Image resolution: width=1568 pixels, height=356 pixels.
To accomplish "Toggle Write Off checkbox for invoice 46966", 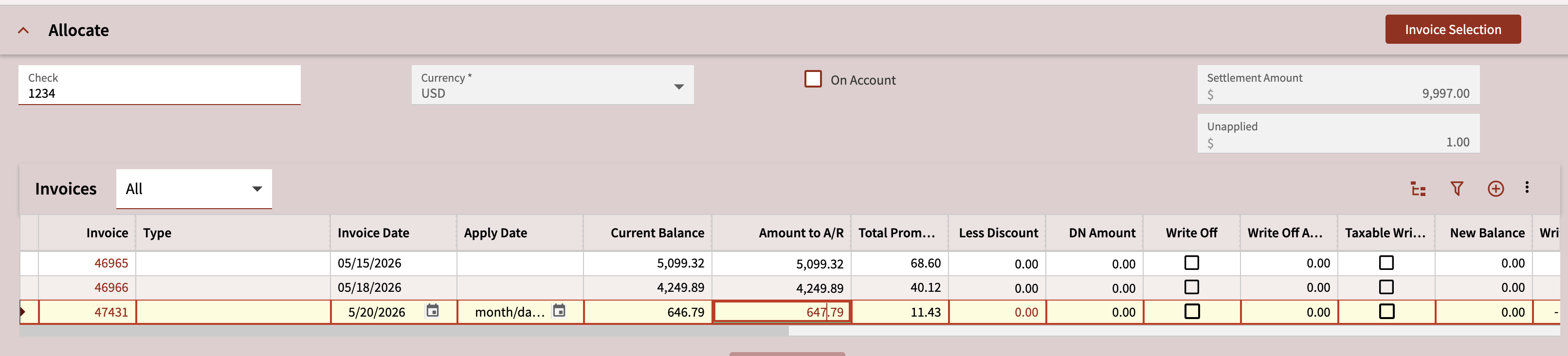I will click(x=1191, y=286).
